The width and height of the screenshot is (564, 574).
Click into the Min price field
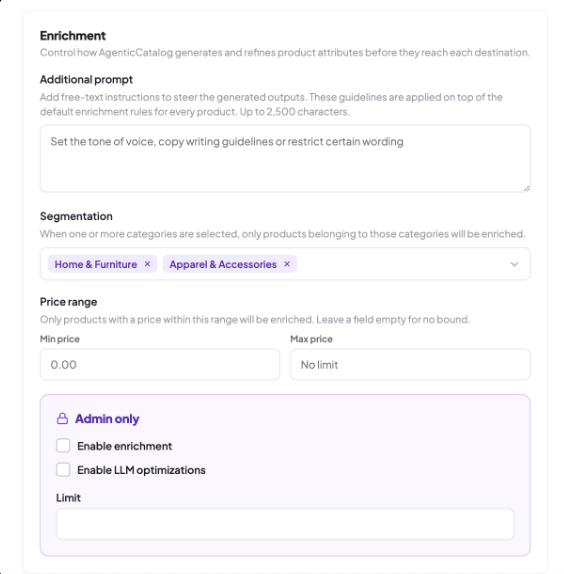pos(160,364)
